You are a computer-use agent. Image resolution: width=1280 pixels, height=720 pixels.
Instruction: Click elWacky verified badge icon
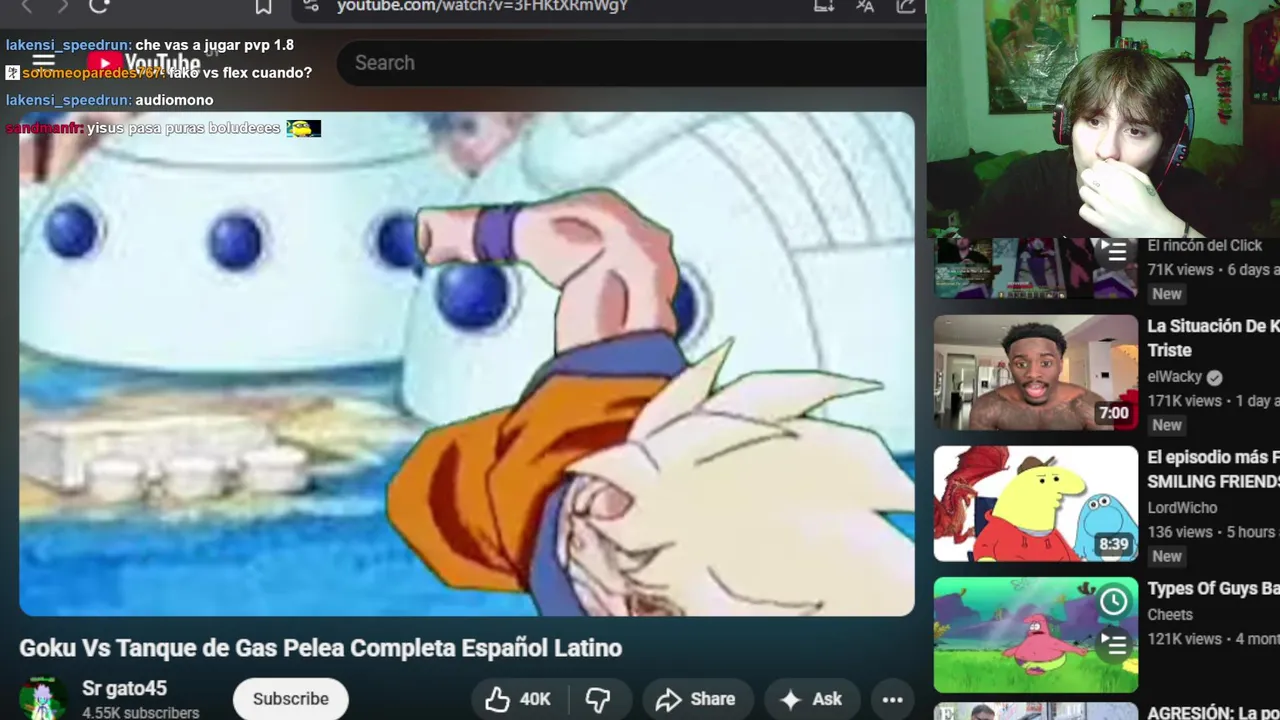[1214, 378]
